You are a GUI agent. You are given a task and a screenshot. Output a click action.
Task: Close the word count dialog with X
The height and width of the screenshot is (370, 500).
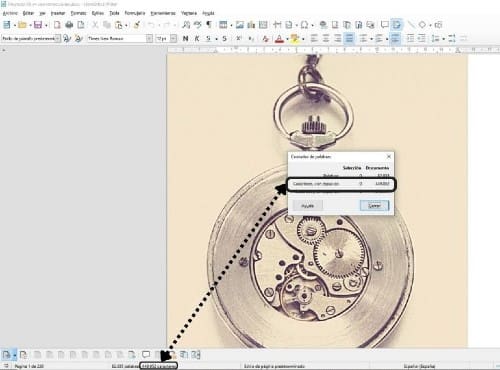tap(388, 156)
